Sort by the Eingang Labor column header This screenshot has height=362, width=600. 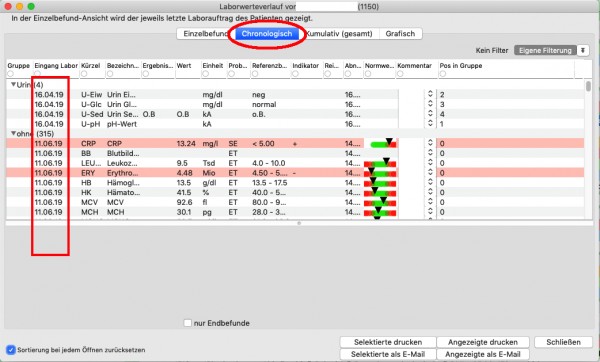pos(56,65)
